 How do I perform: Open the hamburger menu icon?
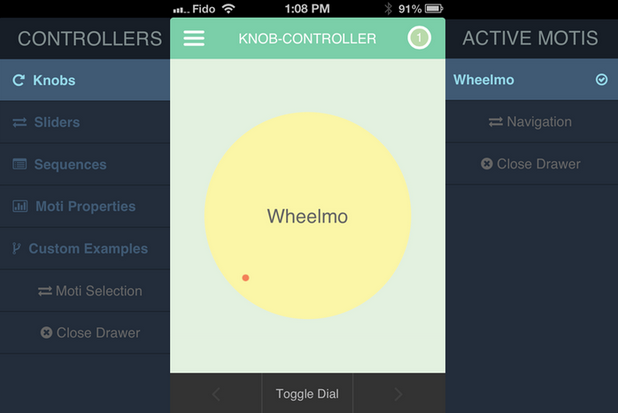pos(194,38)
